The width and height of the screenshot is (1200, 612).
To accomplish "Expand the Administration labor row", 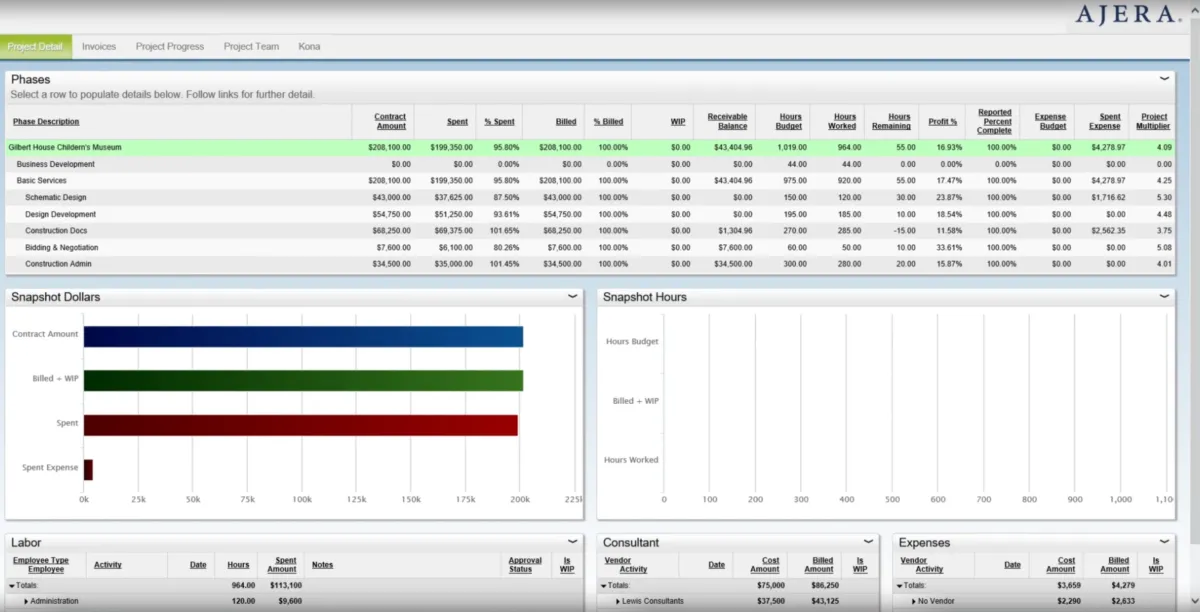I will (x=25, y=601).
